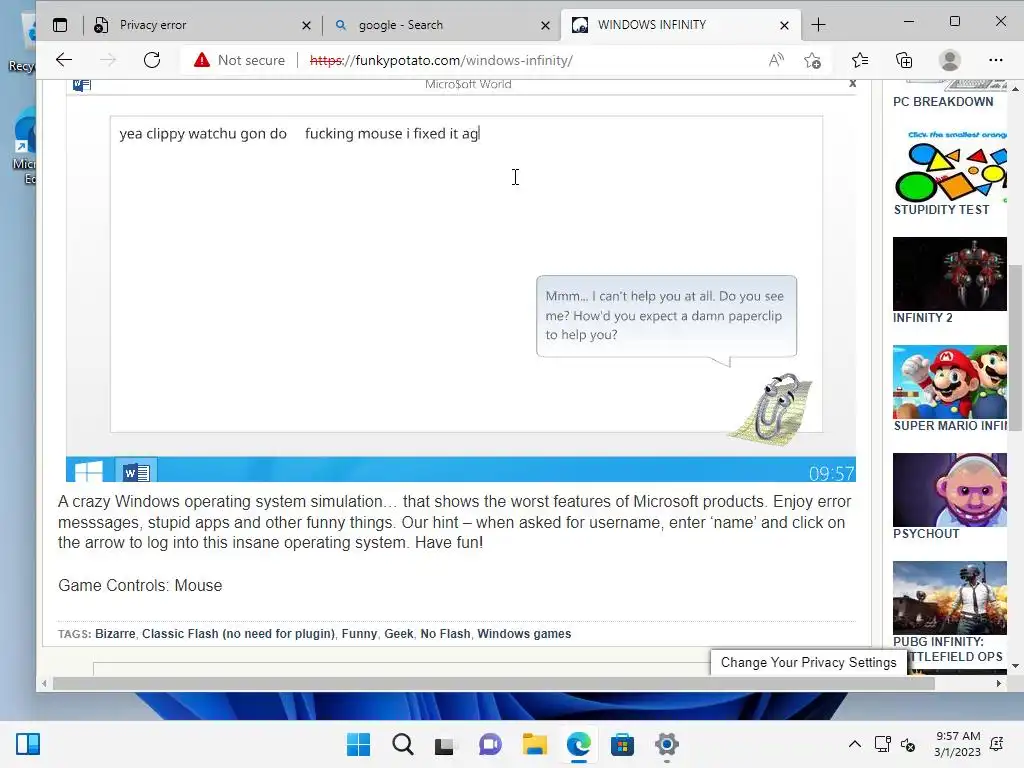
Task: Open the browser profile avatar
Action: [950, 60]
